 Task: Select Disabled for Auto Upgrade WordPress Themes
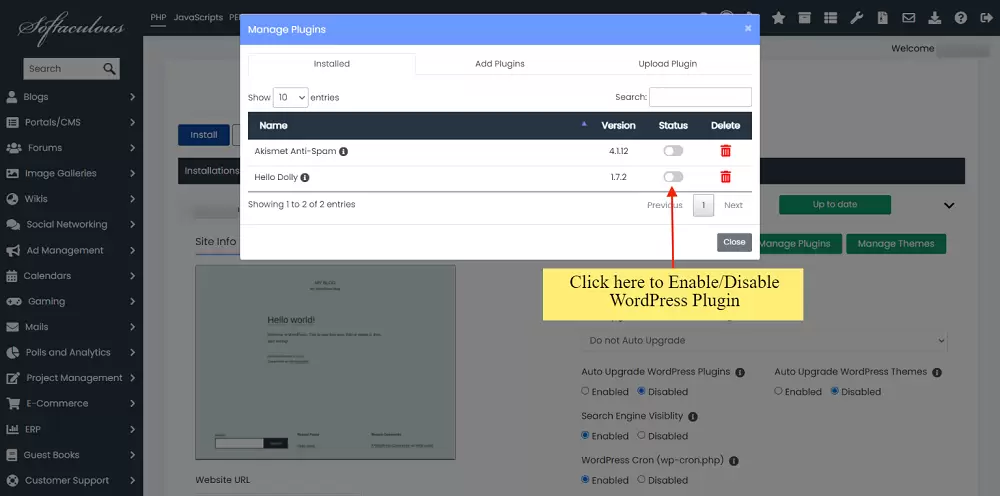click(834, 391)
